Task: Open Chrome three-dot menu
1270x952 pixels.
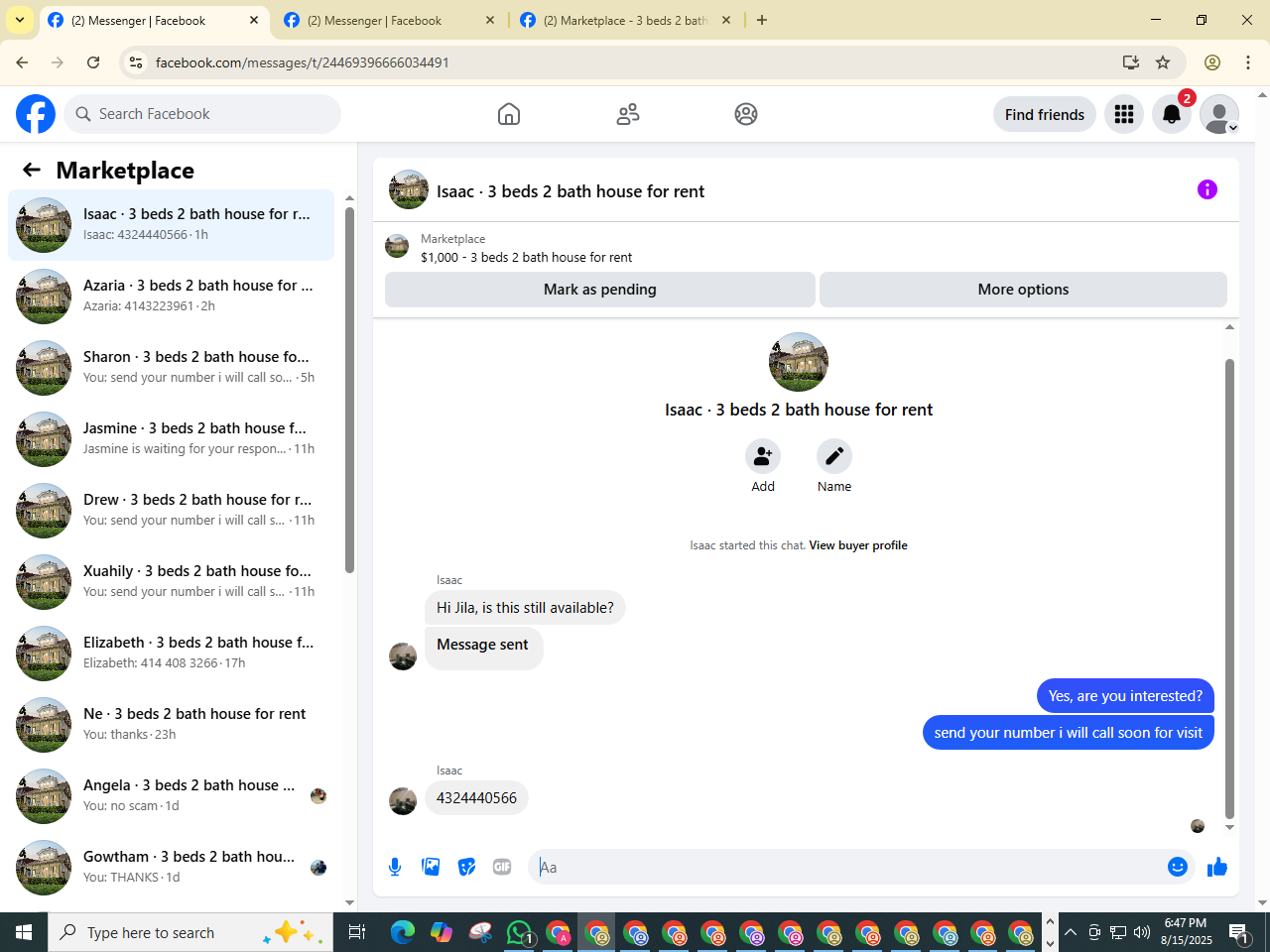Action: [1248, 62]
